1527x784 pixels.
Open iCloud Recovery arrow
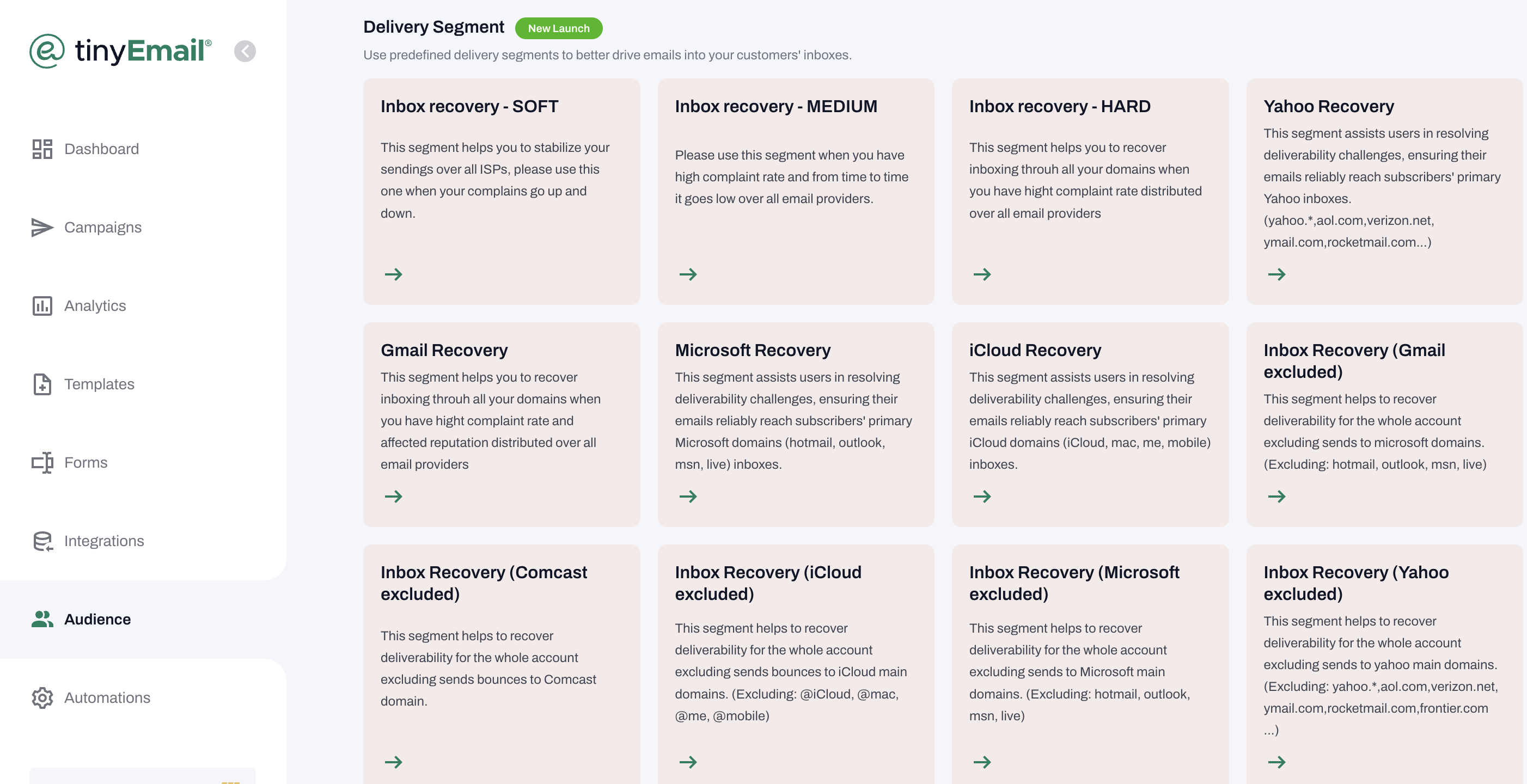[x=982, y=497]
